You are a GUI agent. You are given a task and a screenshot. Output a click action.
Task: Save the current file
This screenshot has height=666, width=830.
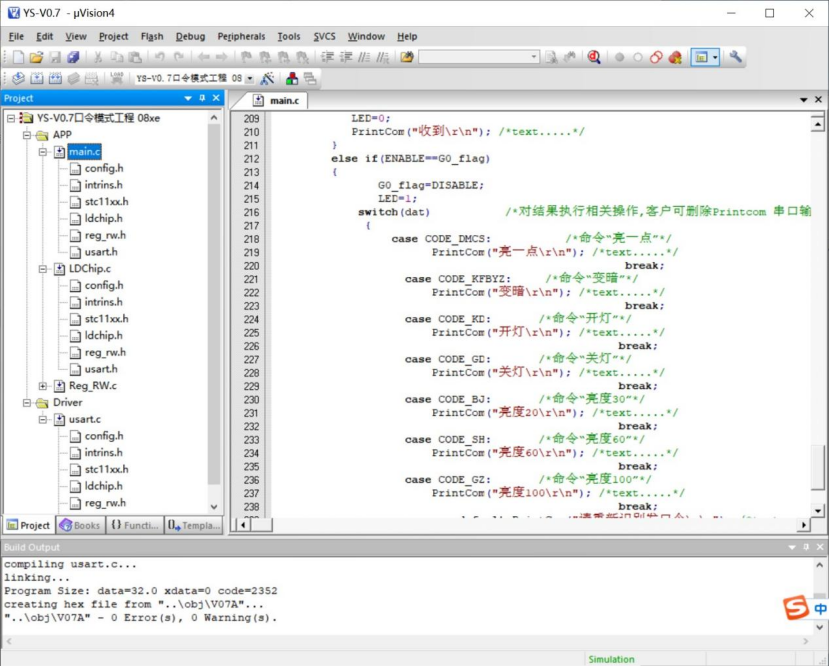pyautogui.click(x=55, y=57)
